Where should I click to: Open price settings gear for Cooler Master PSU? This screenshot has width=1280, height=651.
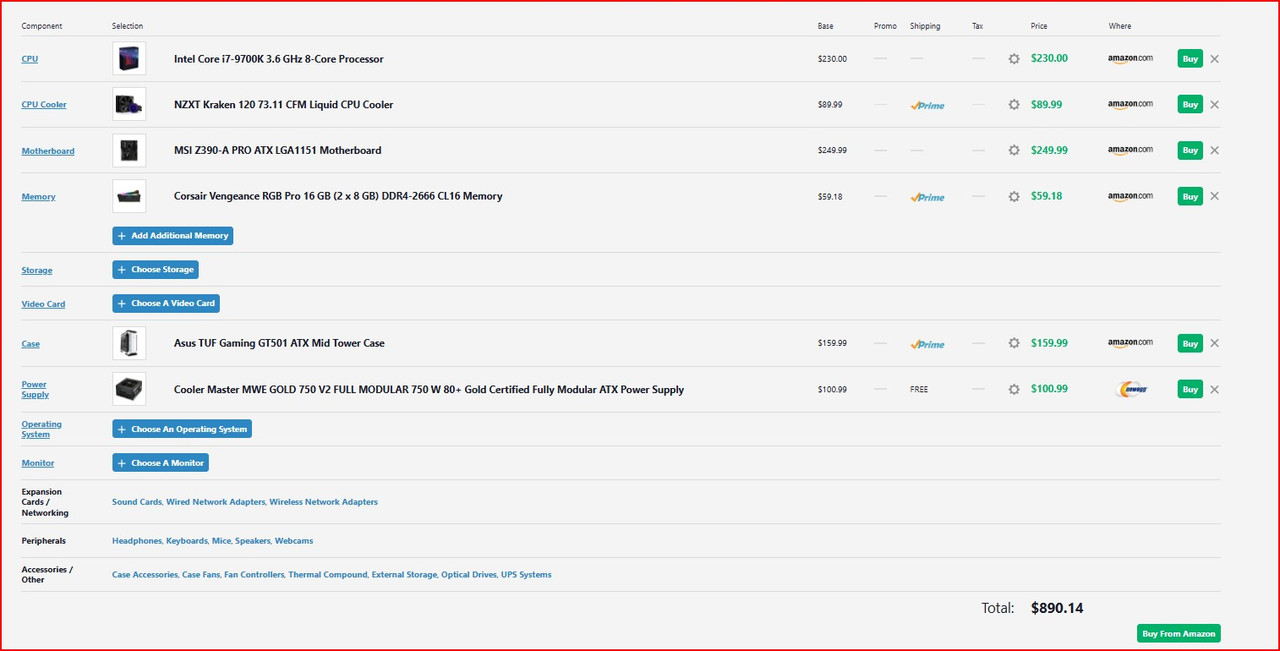[x=1014, y=390]
